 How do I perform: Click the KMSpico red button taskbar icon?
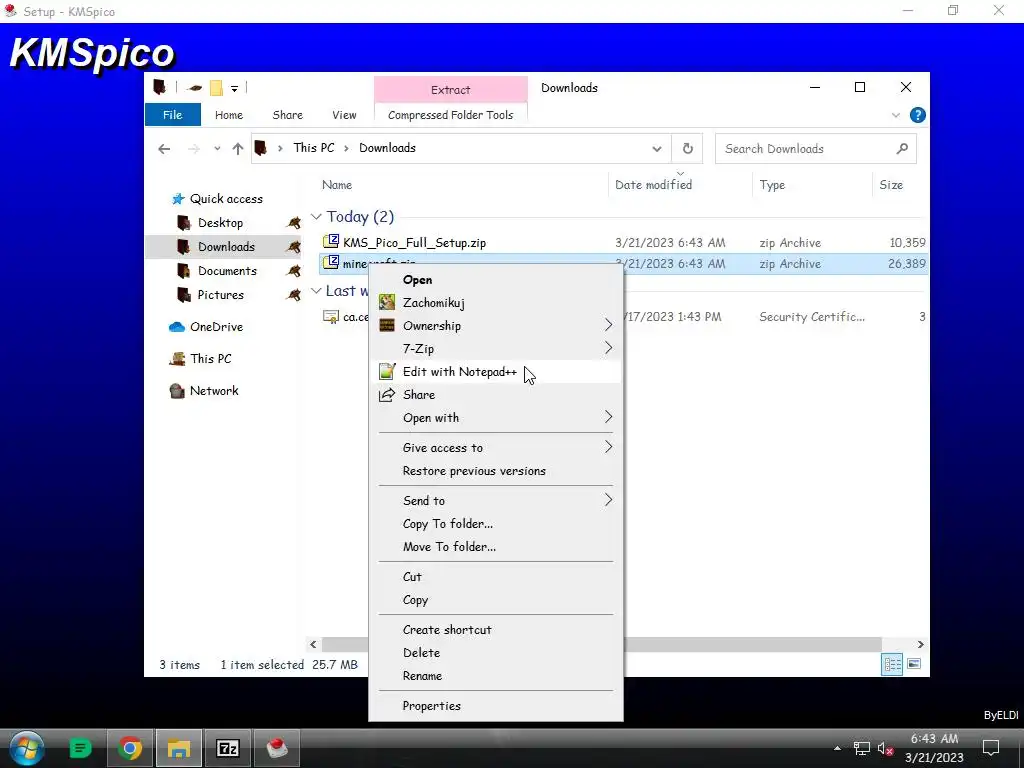tap(277, 748)
